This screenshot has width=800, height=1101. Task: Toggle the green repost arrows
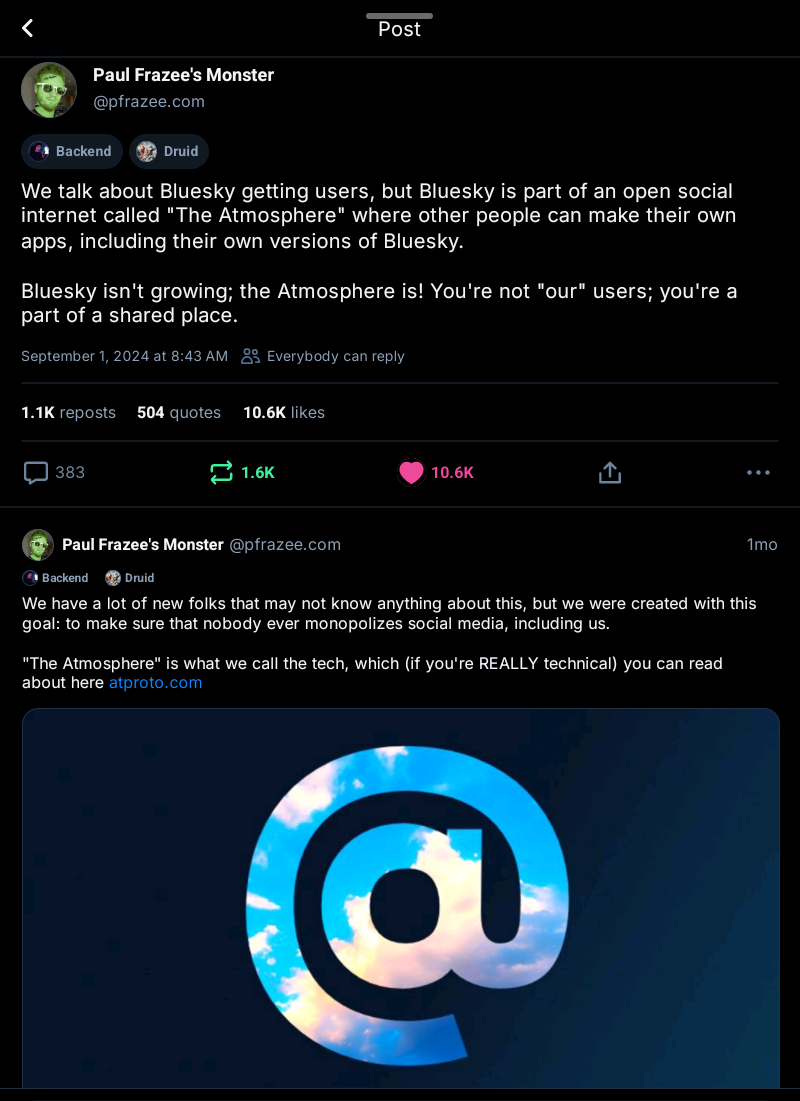[x=222, y=473]
